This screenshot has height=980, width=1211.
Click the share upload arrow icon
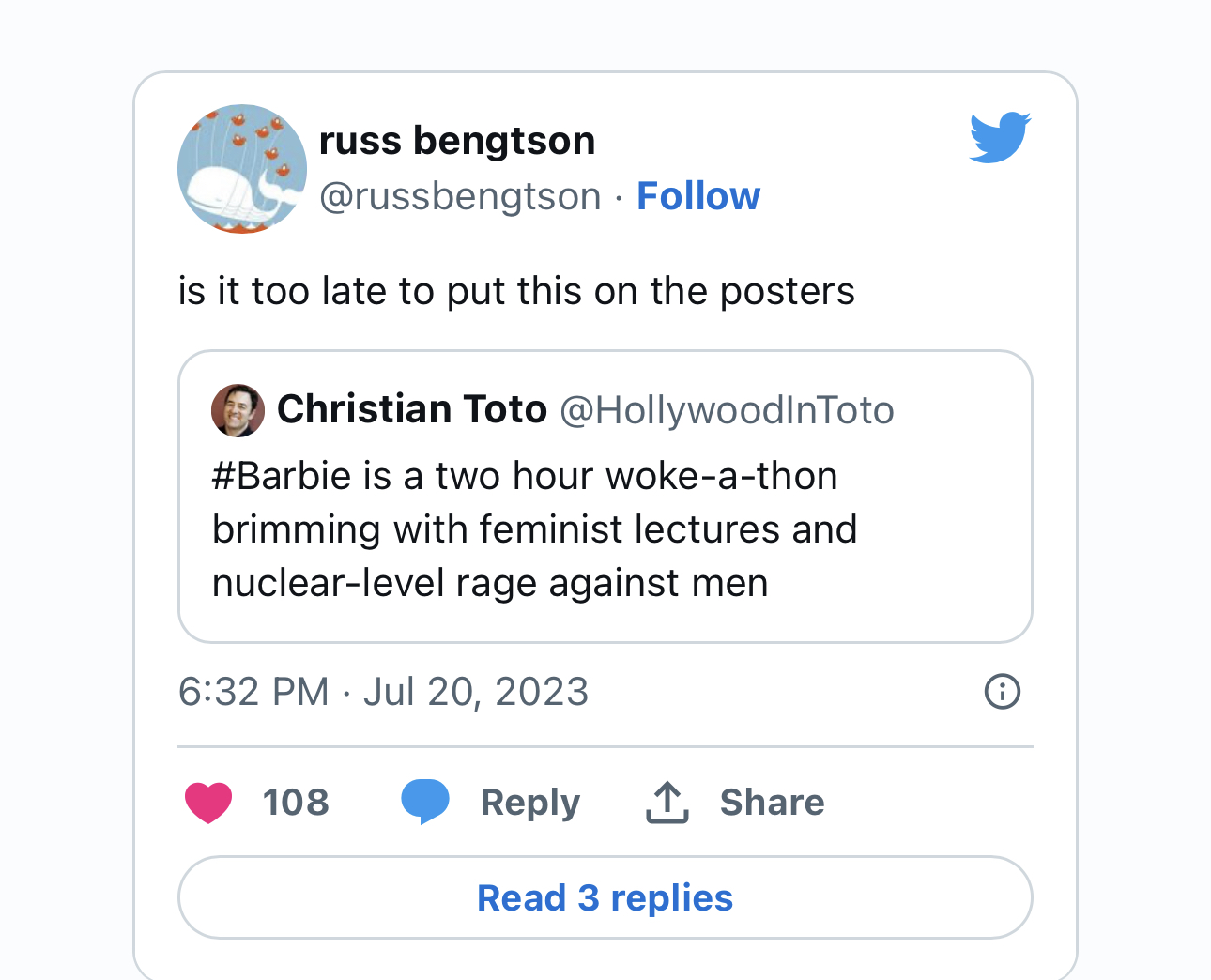click(667, 803)
